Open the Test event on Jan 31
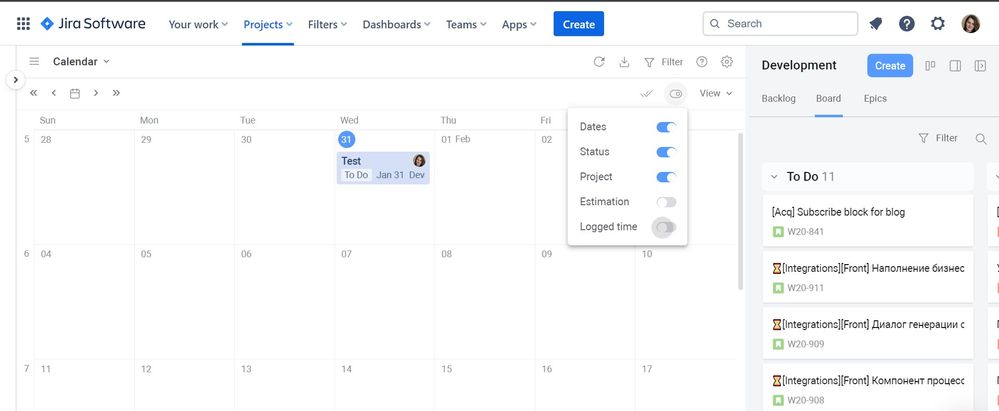The image size is (999, 411). tap(383, 168)
